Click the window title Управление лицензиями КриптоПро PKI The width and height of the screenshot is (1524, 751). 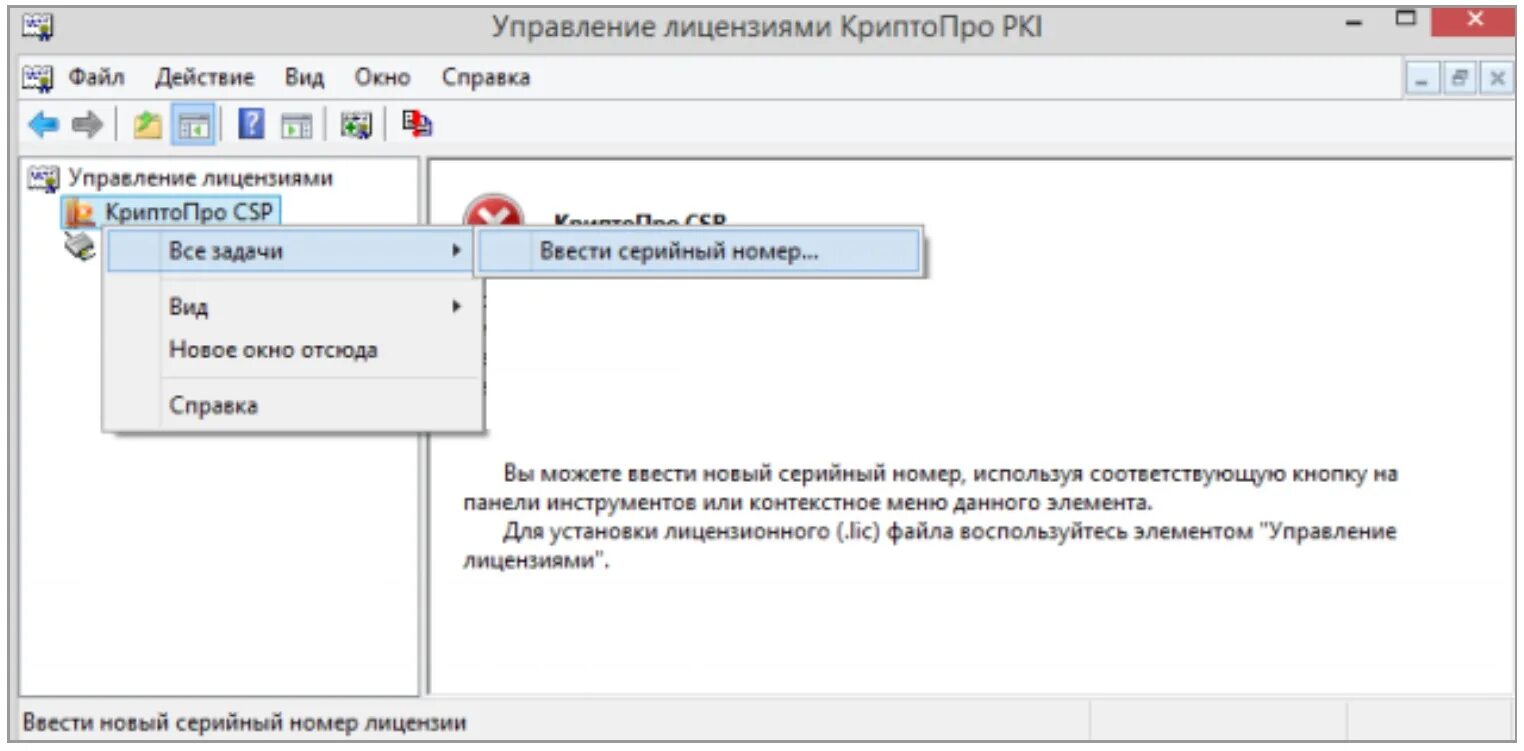click(766, 26)
